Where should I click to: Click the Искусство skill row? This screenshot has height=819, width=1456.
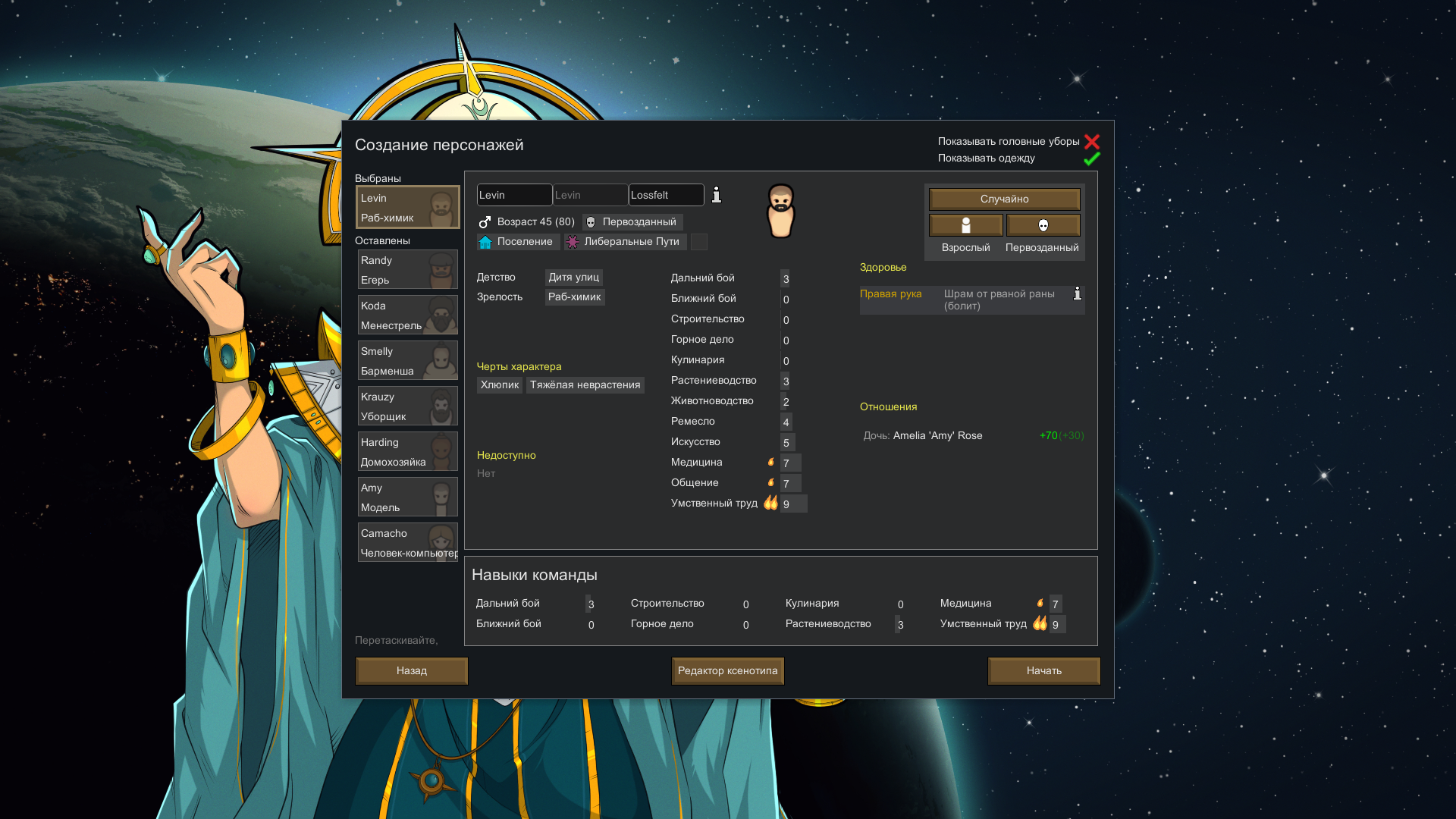coord(733,442)
